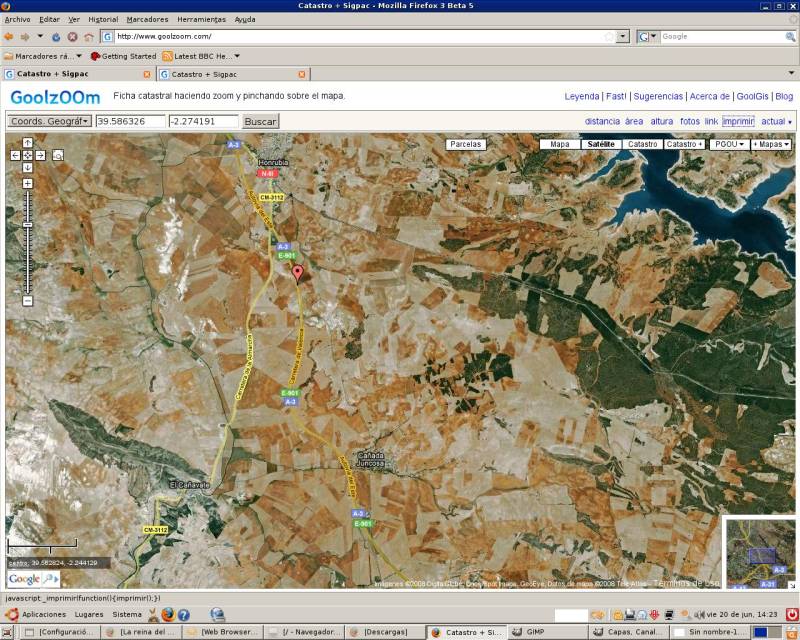Pan the map up with arrow button
This screenshot has width=800, height=640.
tap(27, 143)
